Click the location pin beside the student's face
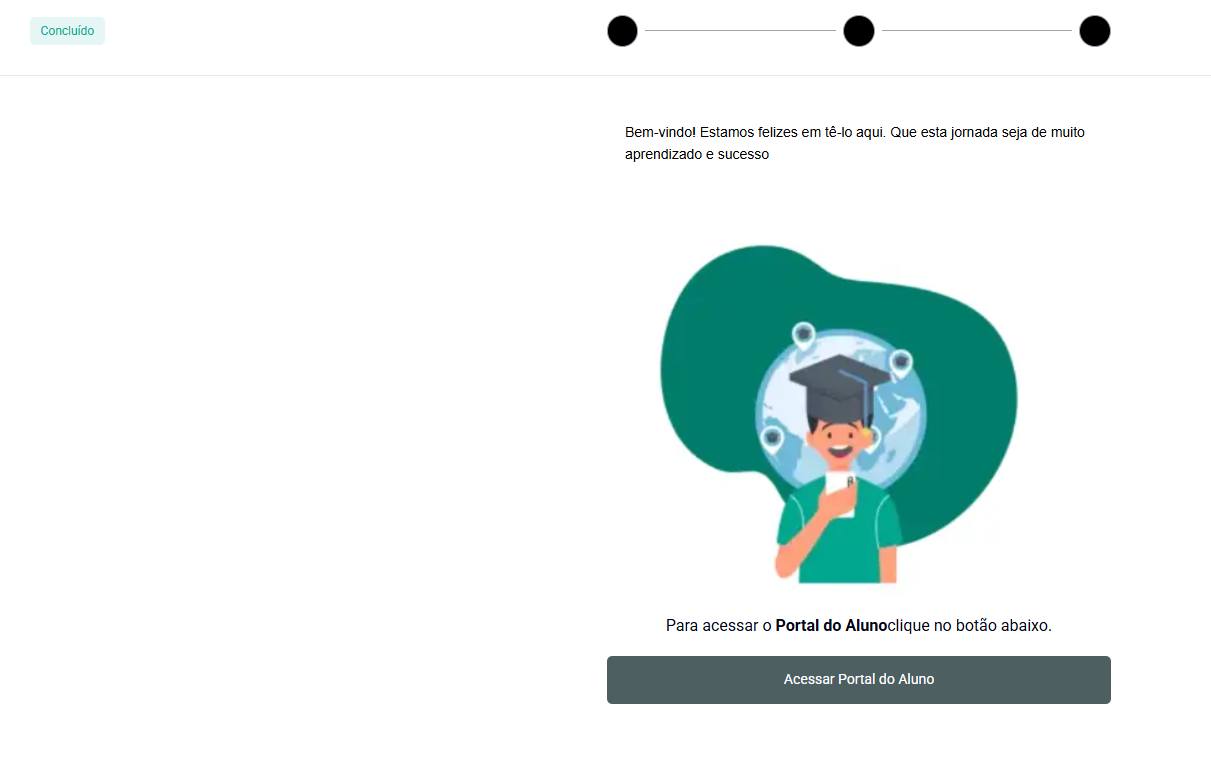Viewport: 1211px width, 760px height. [x=772, y=438]
